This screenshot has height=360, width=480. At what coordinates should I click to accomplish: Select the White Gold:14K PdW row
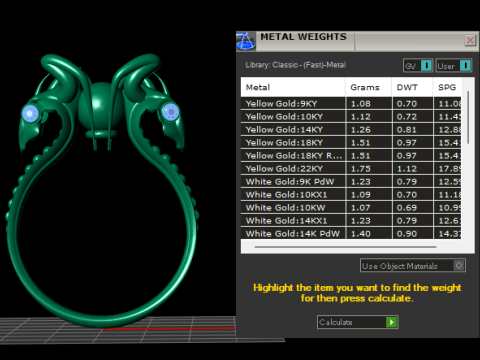point(351,233)
